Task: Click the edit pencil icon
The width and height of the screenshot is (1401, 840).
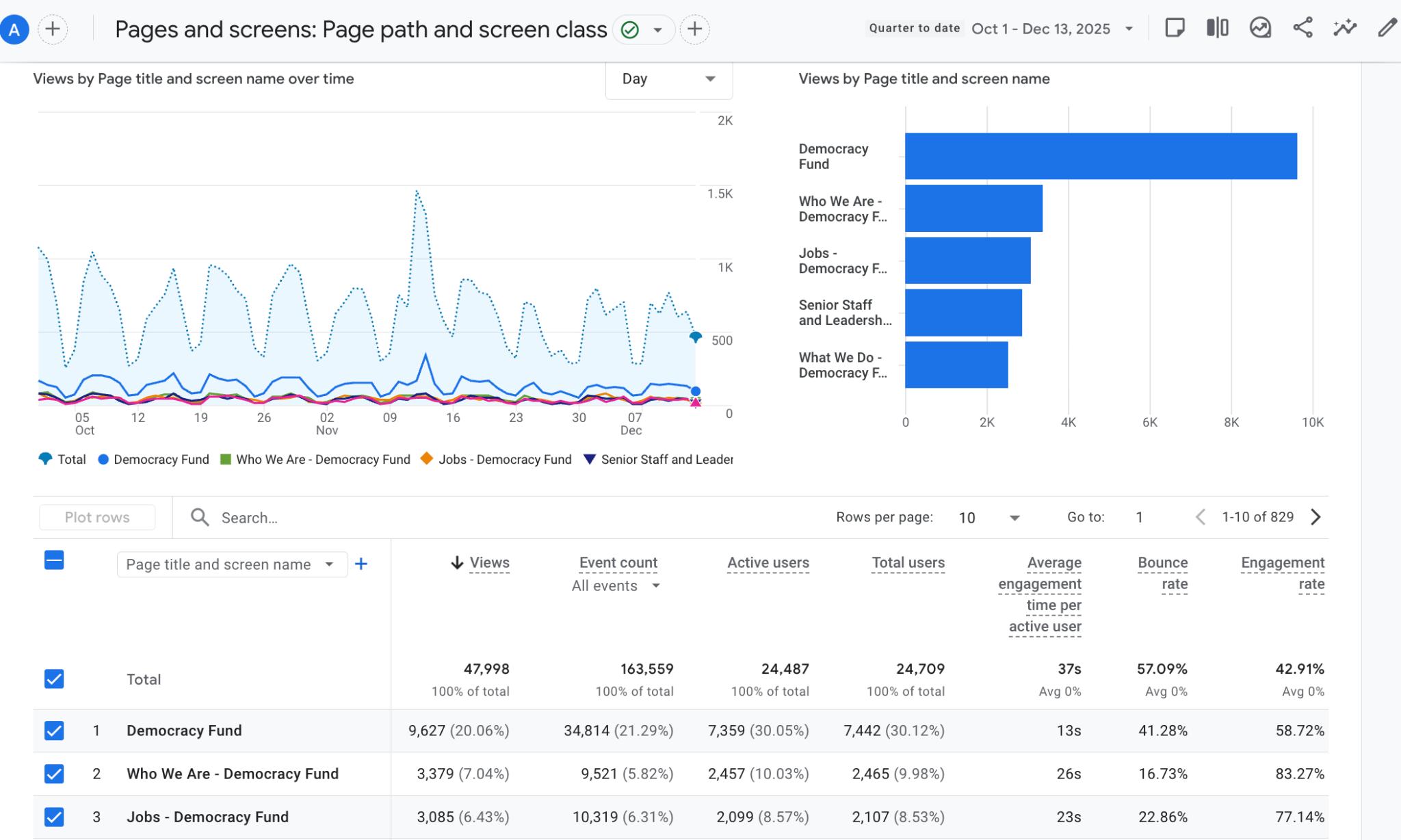Action: [x=1387, y=28]
